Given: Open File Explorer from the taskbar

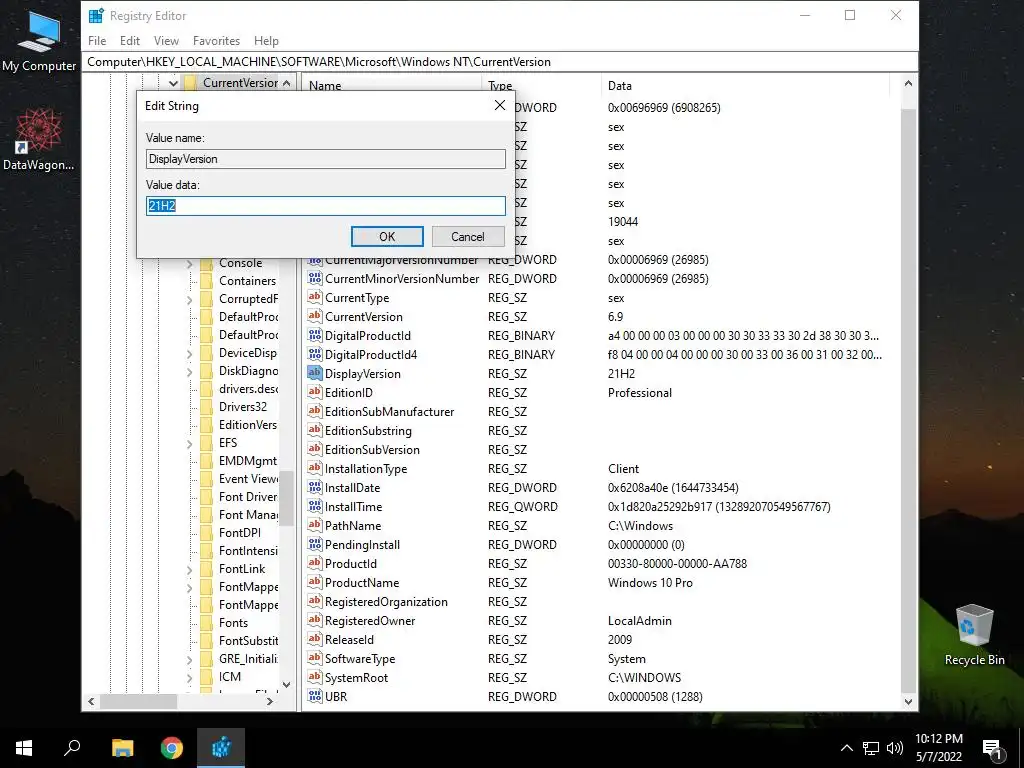Looking at the screenshot, I should pos(122,748).
